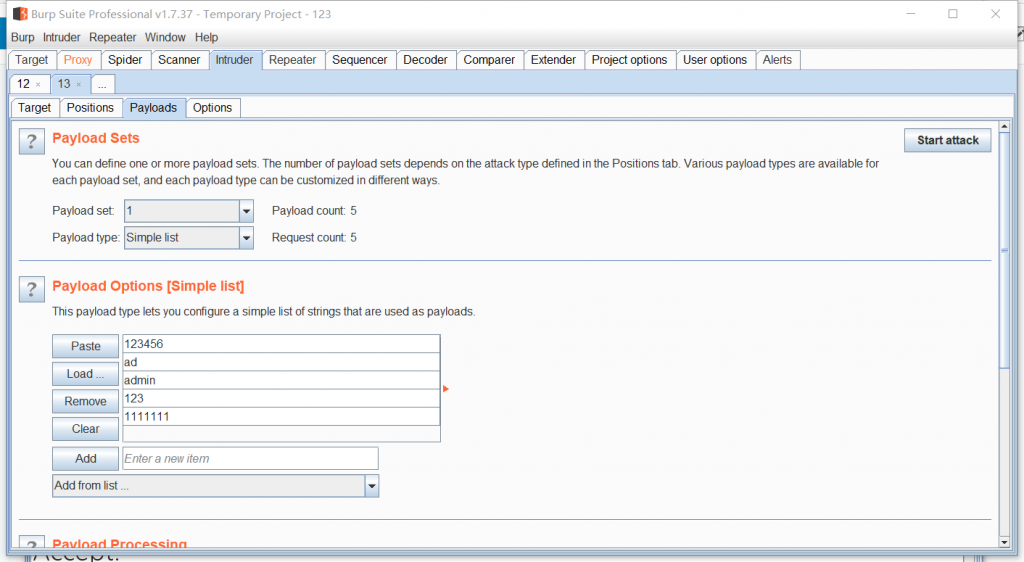Select the admin entry in payload list
The height and width of the screenshot is (562, 1024).
click(280, 380)
